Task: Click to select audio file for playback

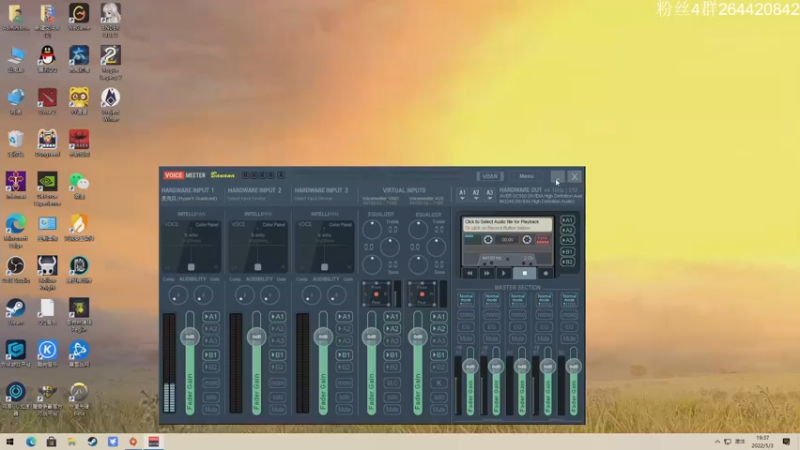Action: (507, 224)
